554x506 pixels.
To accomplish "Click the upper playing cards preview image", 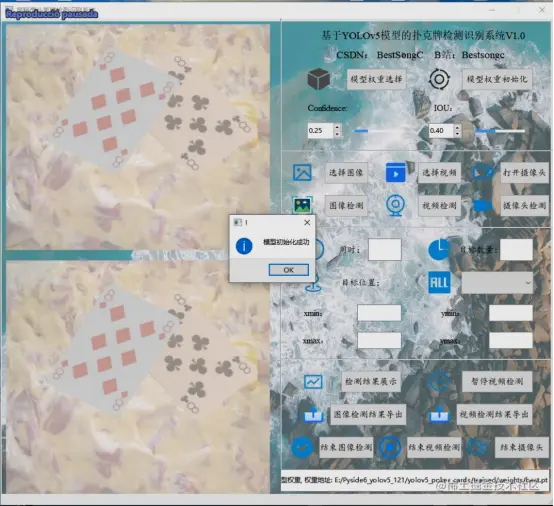I will pos(138,137).
